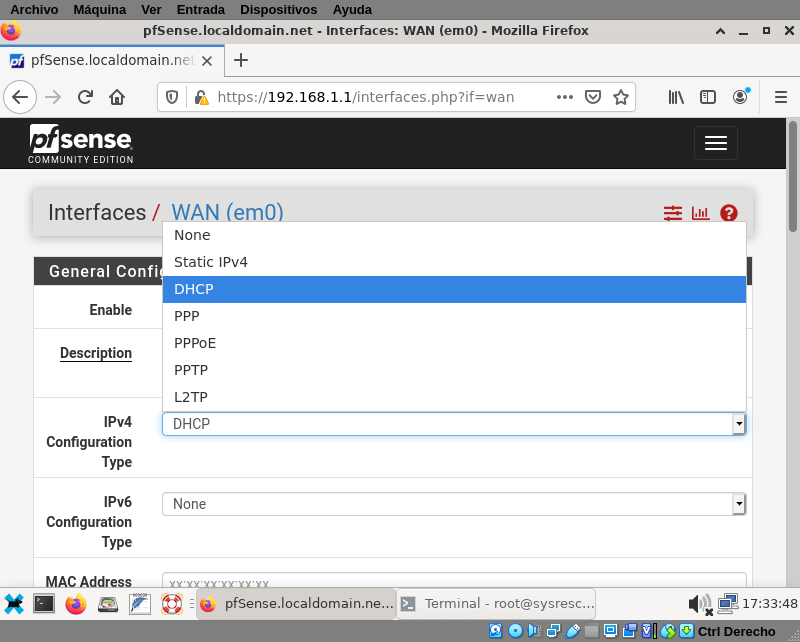Open tracking protection shield in address bar
This screenshot has height=642, width=800.
pos(172,97)
